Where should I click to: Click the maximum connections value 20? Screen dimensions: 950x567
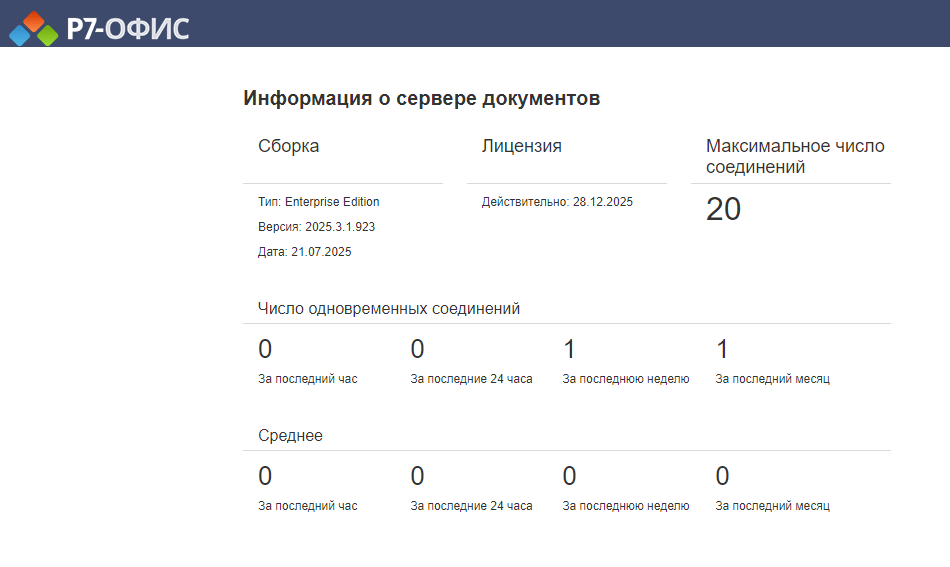(723, 210)
